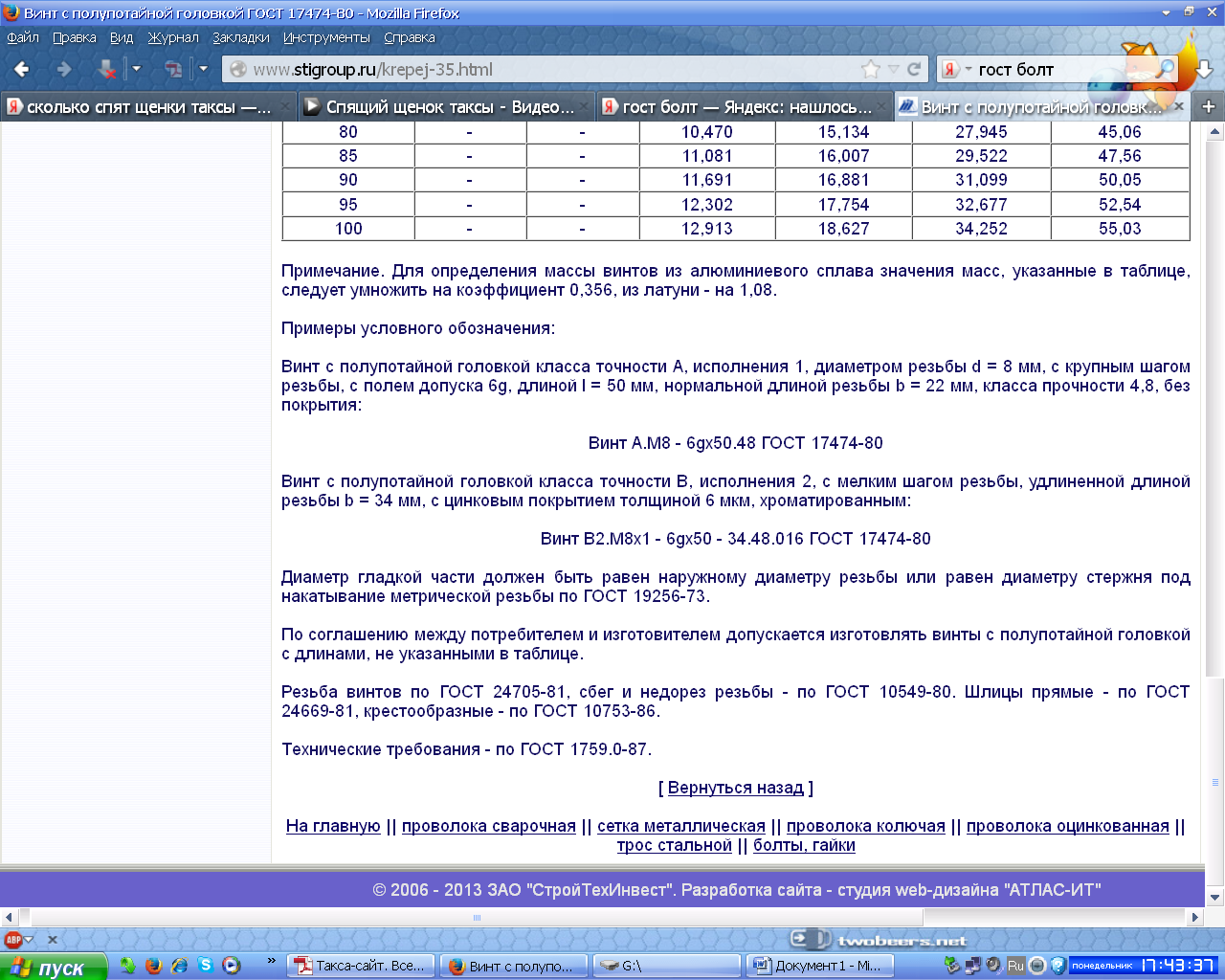The height and width of the screenshot is (980, 1225).
Task: Open «сетка металлическая» link
Action: point(681,826)
